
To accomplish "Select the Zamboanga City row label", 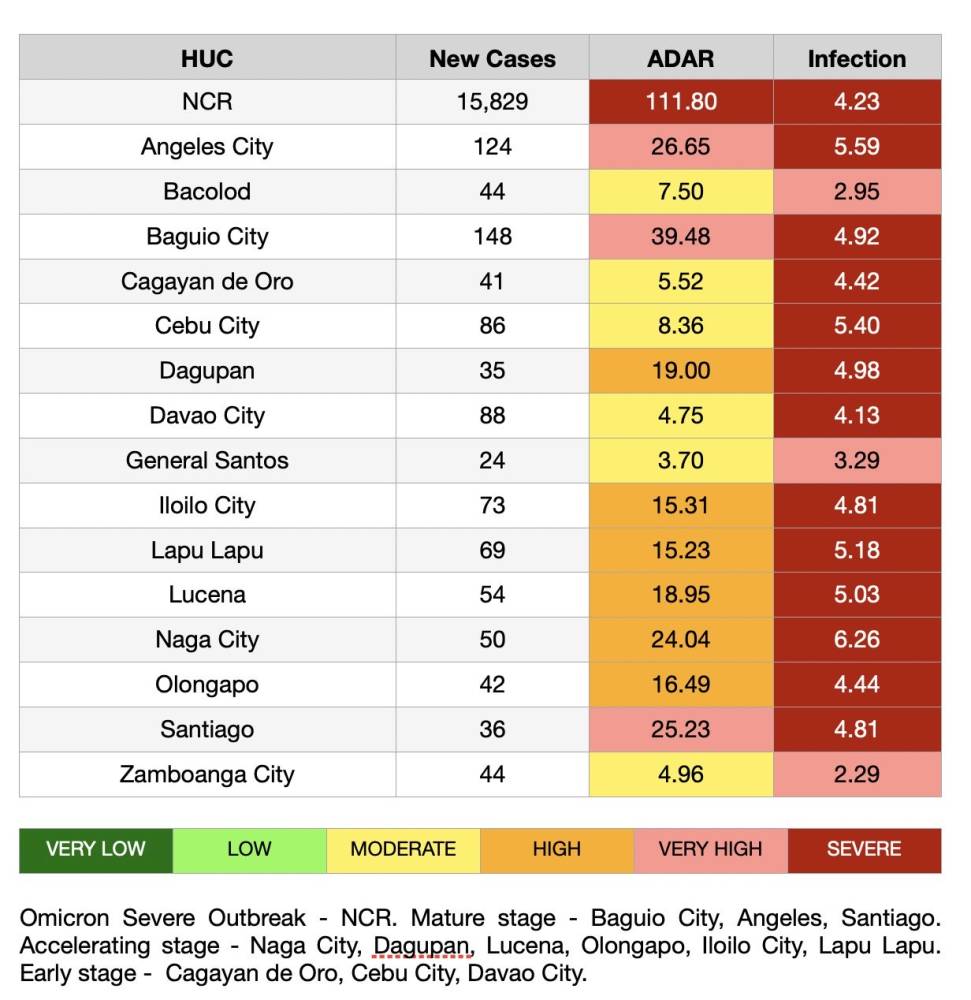I will (x=207, y=774).
